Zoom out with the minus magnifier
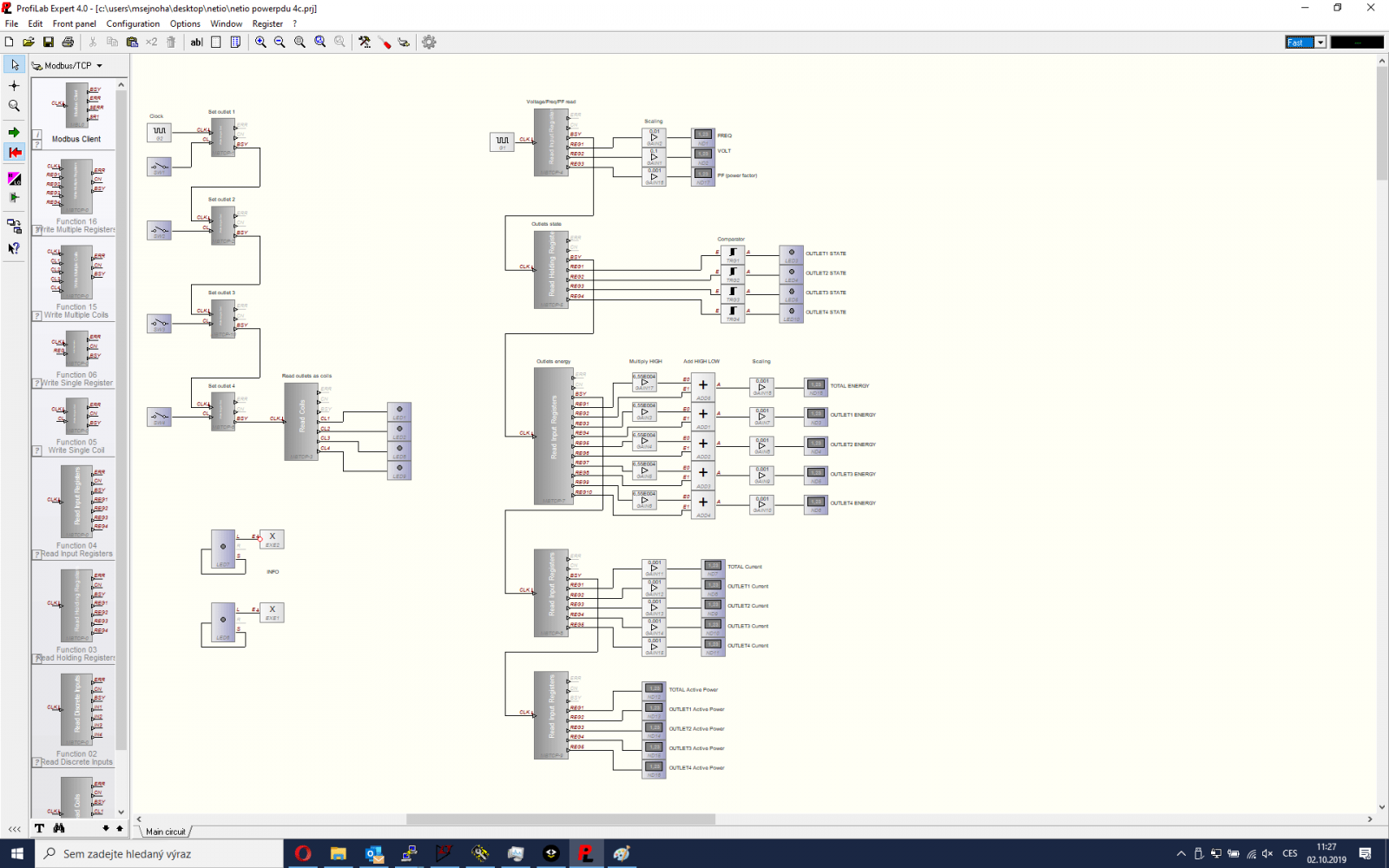1389x868 pixels. [x=280, y=42]
